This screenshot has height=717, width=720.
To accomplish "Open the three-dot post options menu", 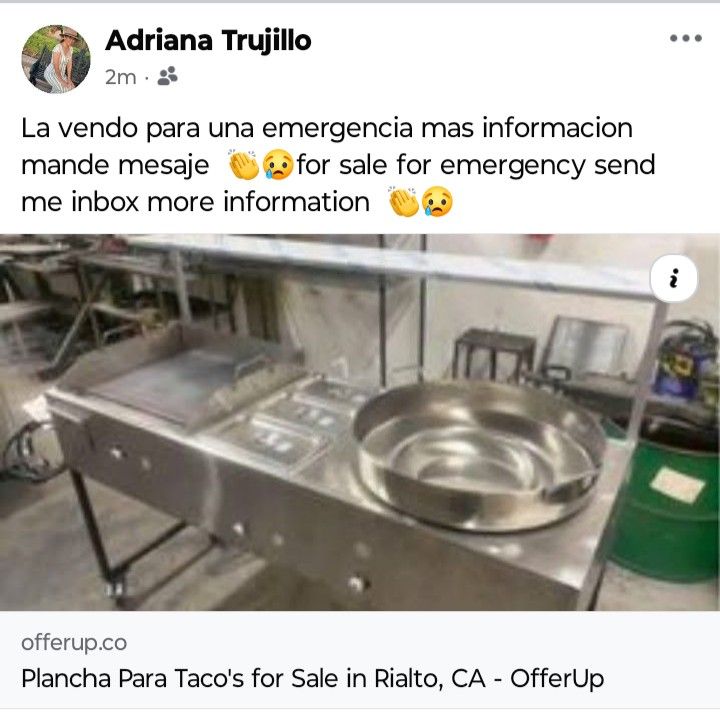I will pos(685,38).
